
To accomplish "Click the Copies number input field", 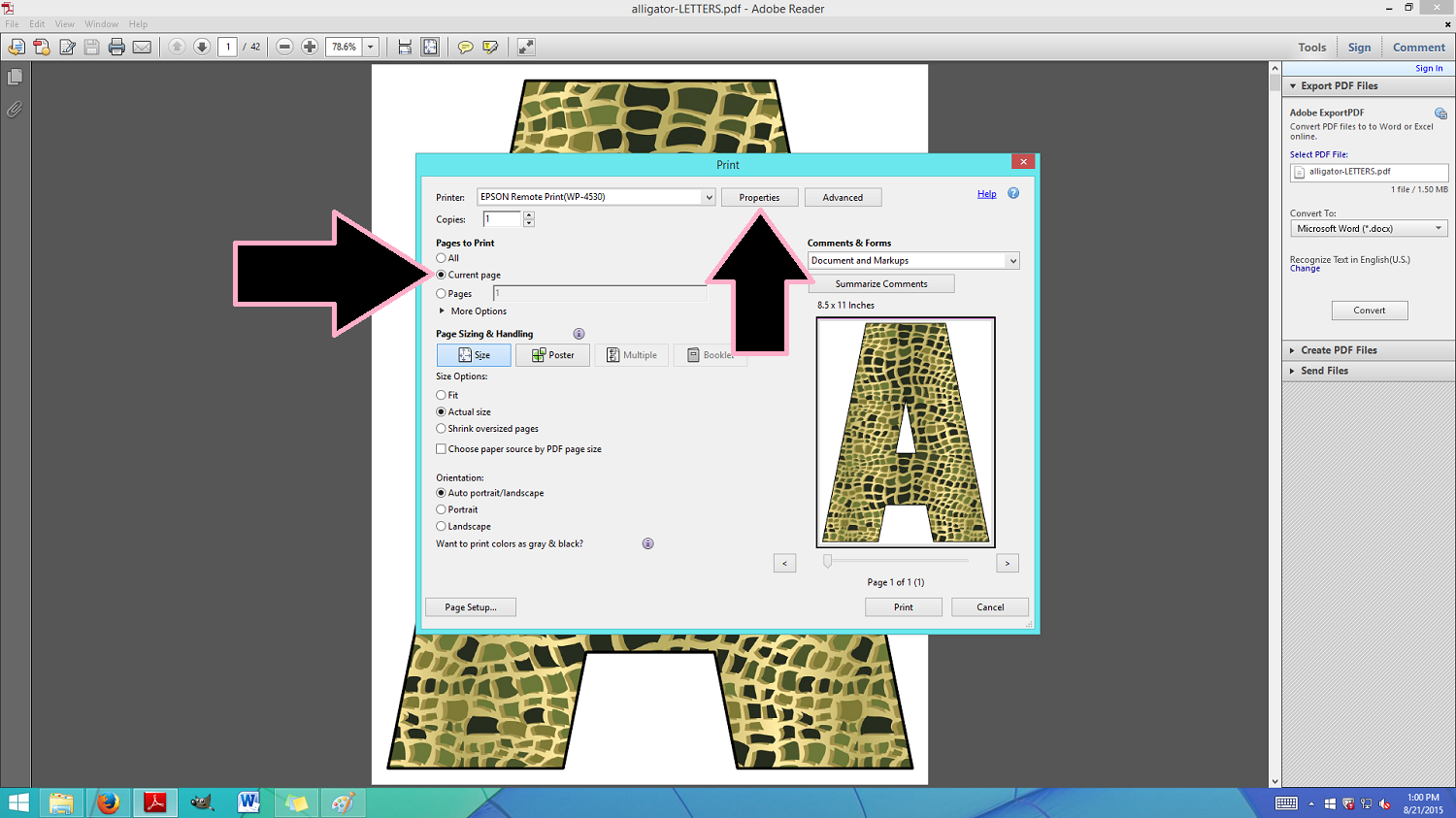I will click(503, 219).
